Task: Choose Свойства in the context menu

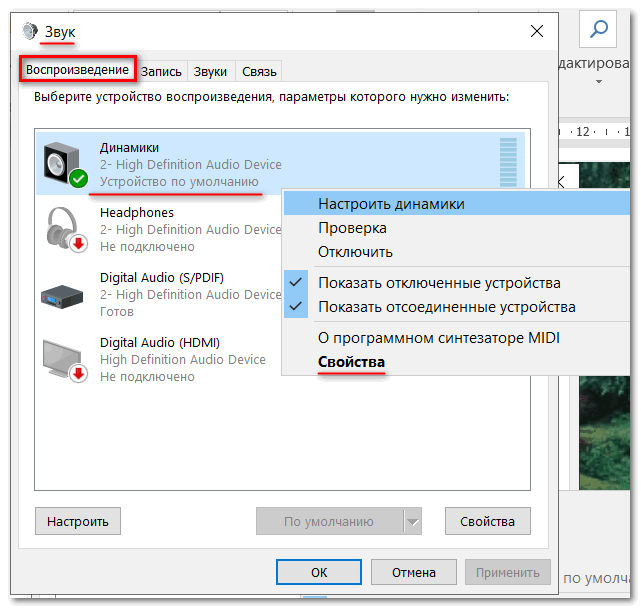Action: click(457, 362)
